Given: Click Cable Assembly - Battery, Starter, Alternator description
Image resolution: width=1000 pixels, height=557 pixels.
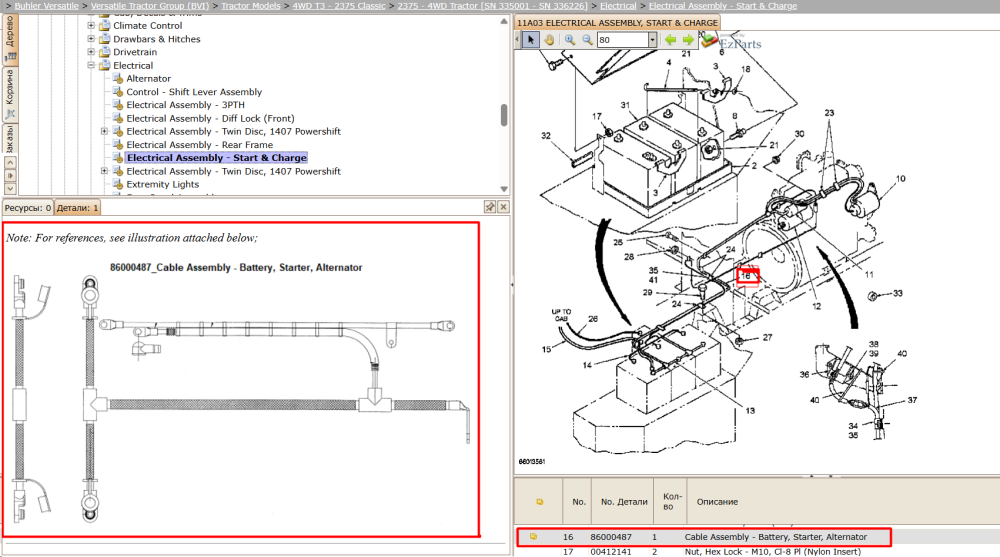Looking at the screenshot, I should coord(776,537).
